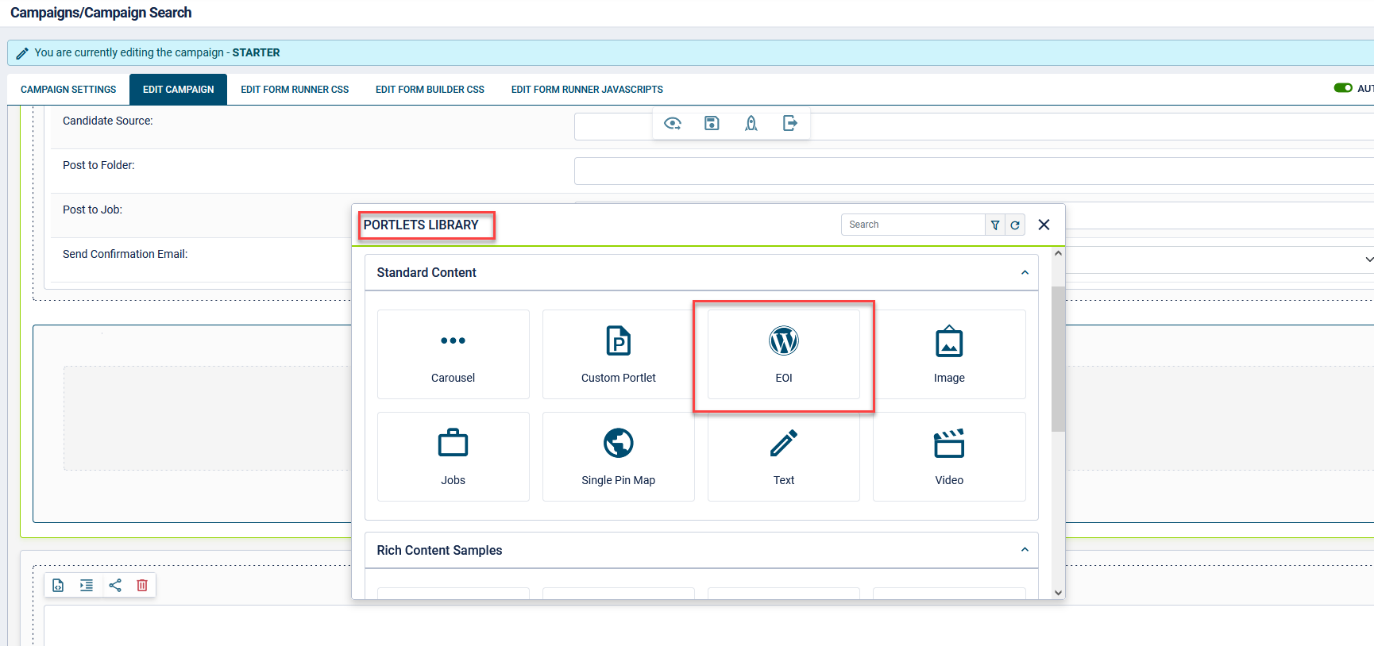This screenshot has width=1374, height=646.
Task: Collapse the Rich Content Samples section
Action: click(1024, 550)
